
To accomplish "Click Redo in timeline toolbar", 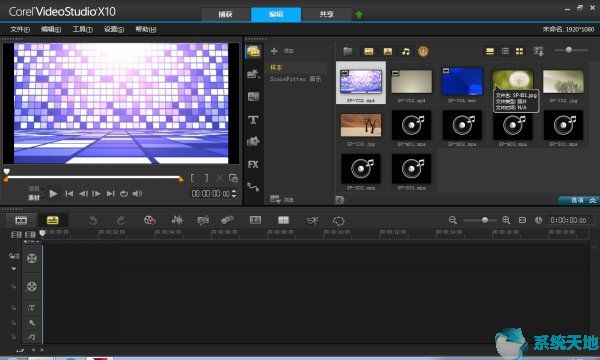I will click(121, 221).
